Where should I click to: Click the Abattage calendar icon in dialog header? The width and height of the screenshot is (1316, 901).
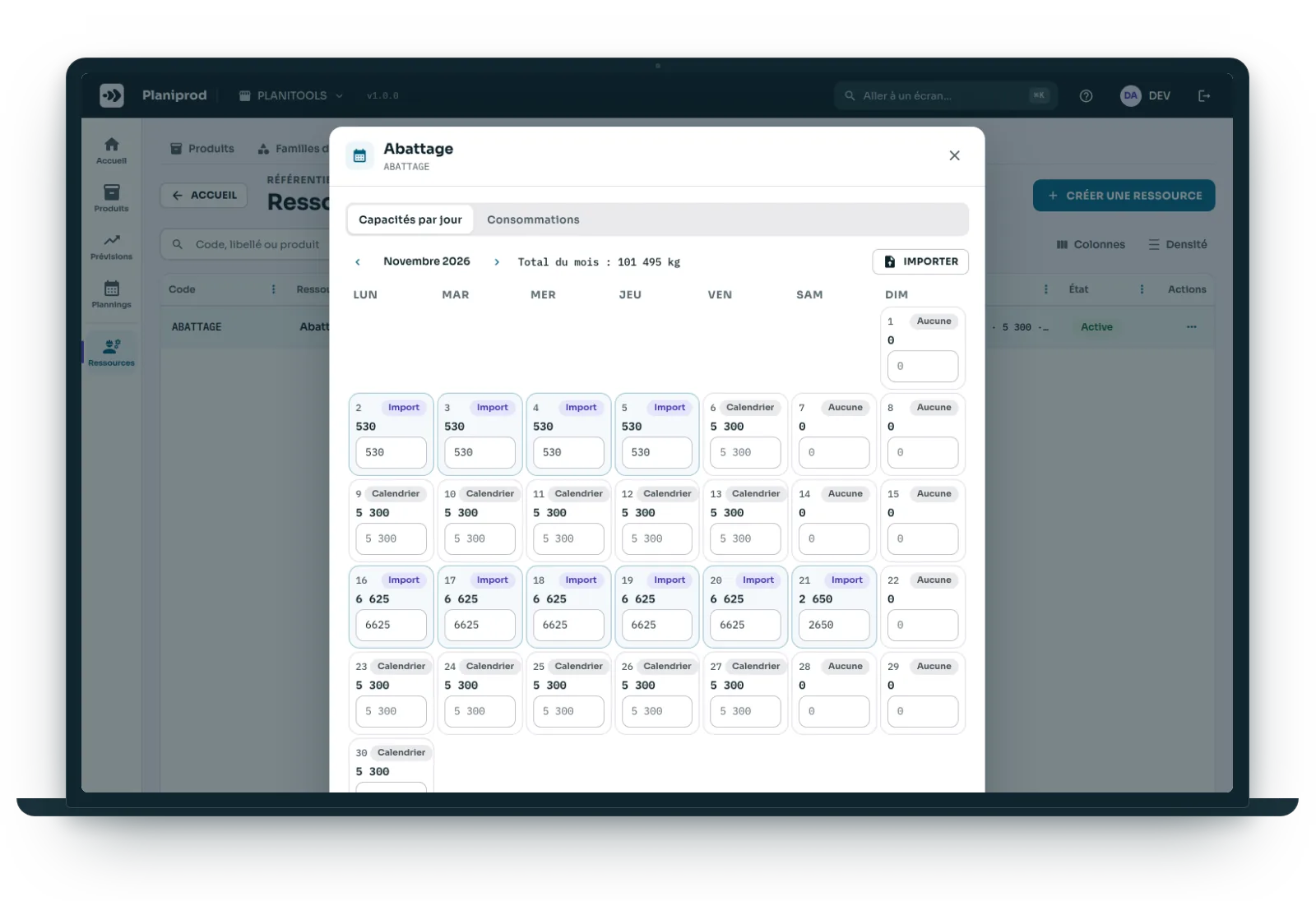pos(359,155)
